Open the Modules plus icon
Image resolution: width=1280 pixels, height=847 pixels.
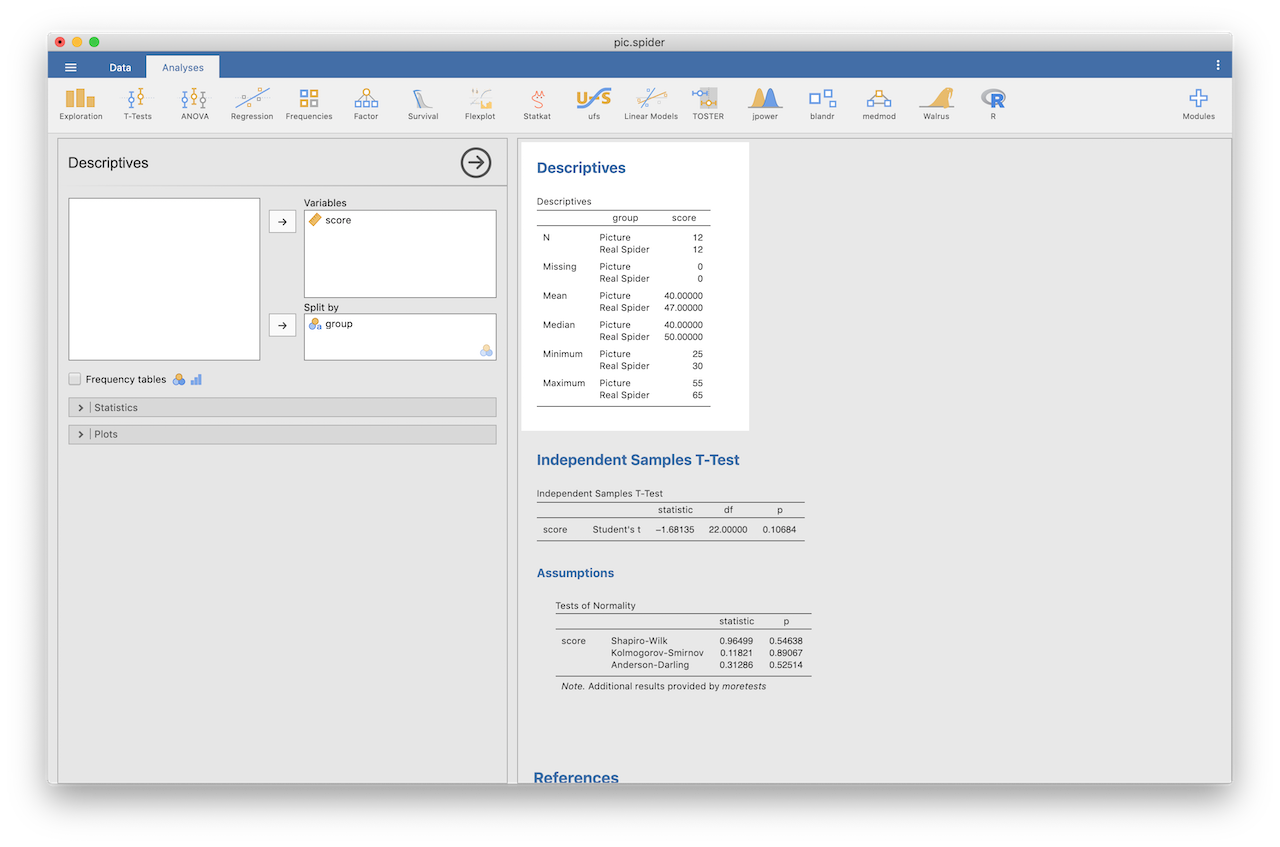[x=1198, y=103]
